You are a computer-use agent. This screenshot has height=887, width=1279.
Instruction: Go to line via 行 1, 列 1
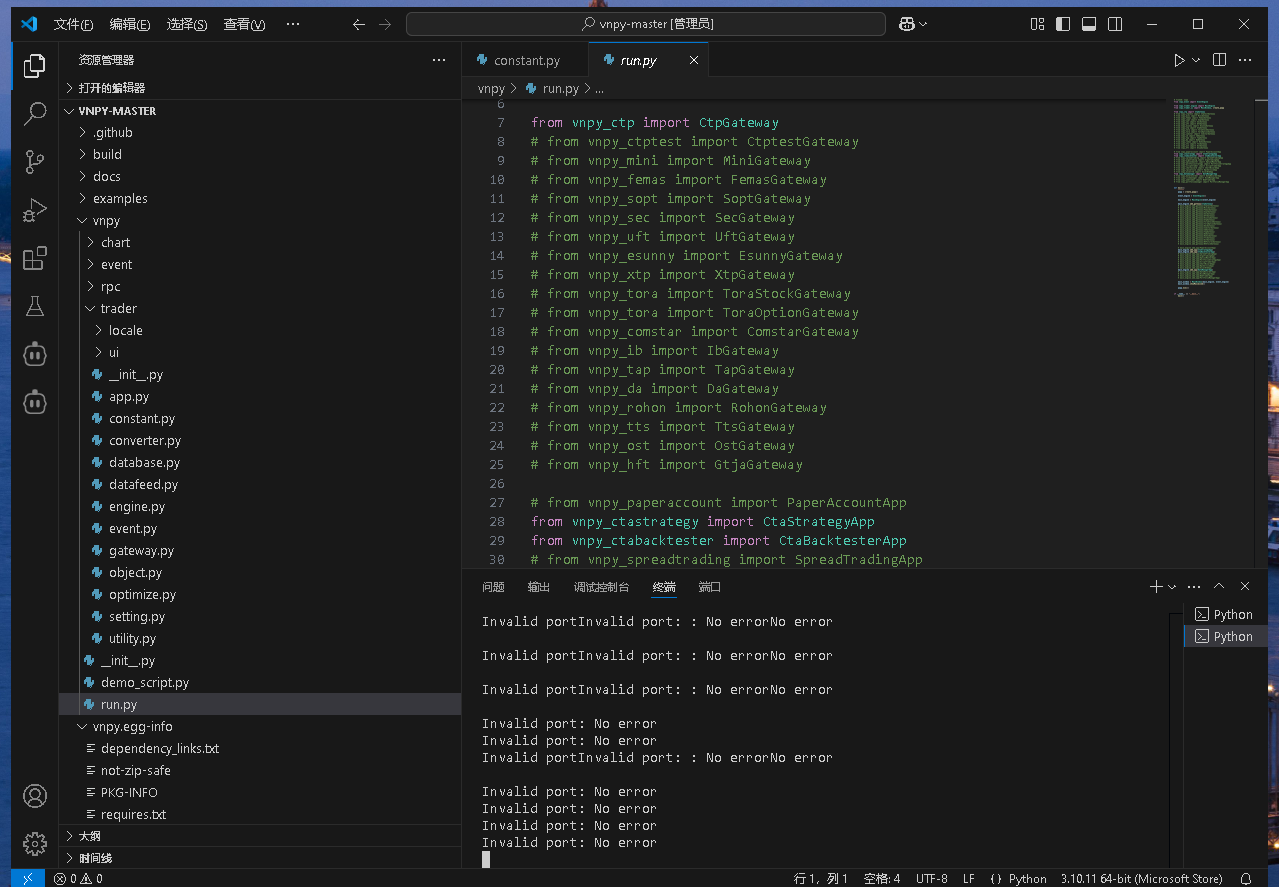point(821,879)
